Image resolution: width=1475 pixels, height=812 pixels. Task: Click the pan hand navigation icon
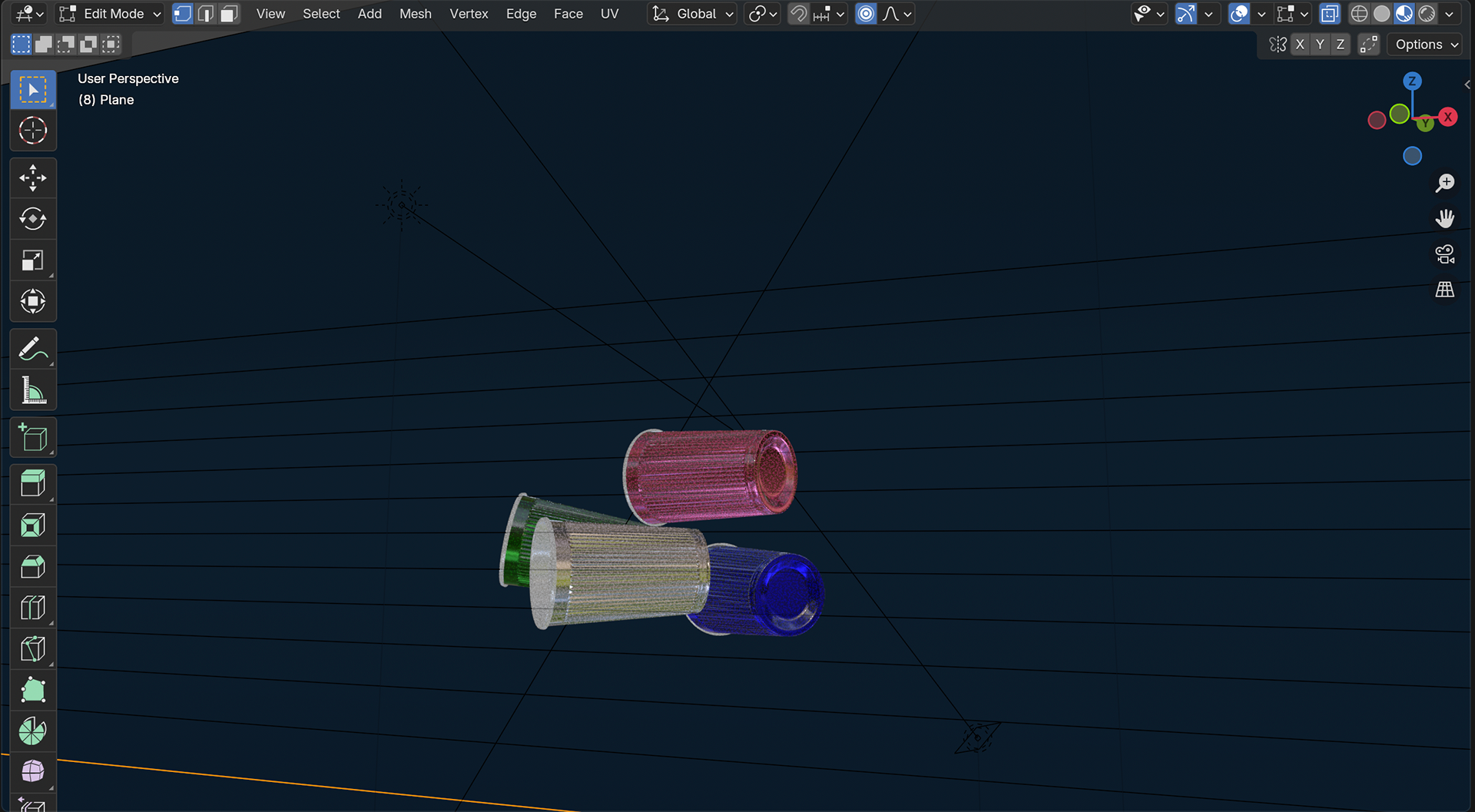point(1445,219)
